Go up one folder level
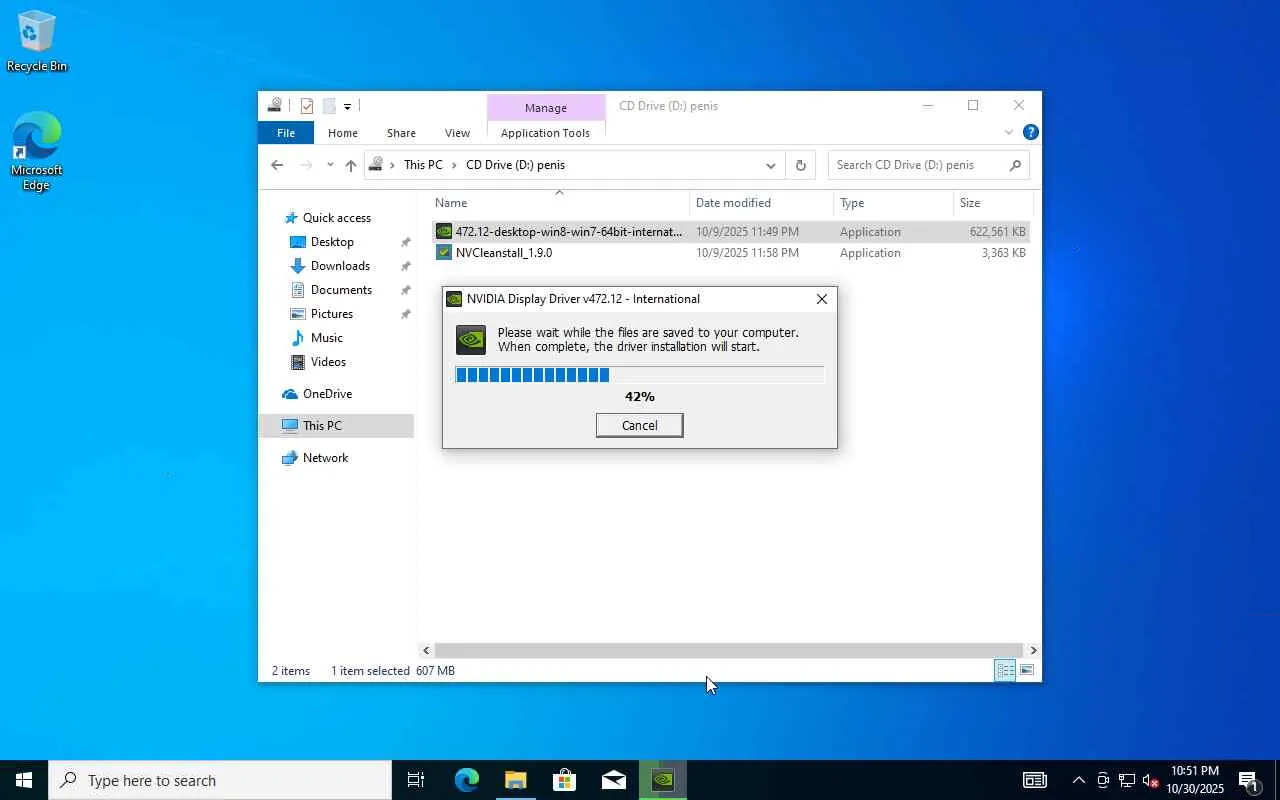Screen dimensions: 1280x800 point(350,165)
